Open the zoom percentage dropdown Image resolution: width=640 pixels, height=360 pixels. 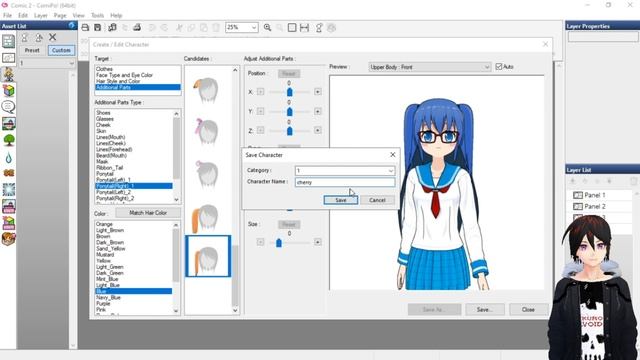(254, 28)
